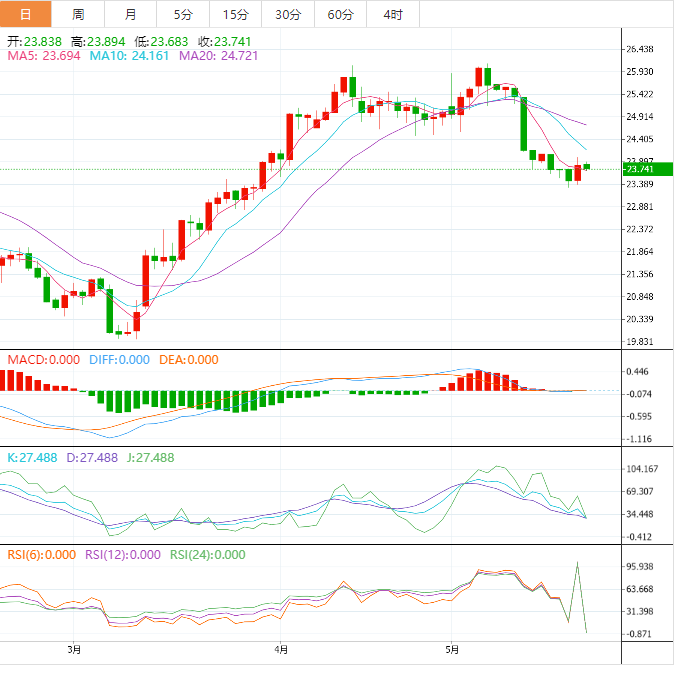Click the 63.668 RSI axis label
Screen dimensions: 677x673
coord(640,589)
